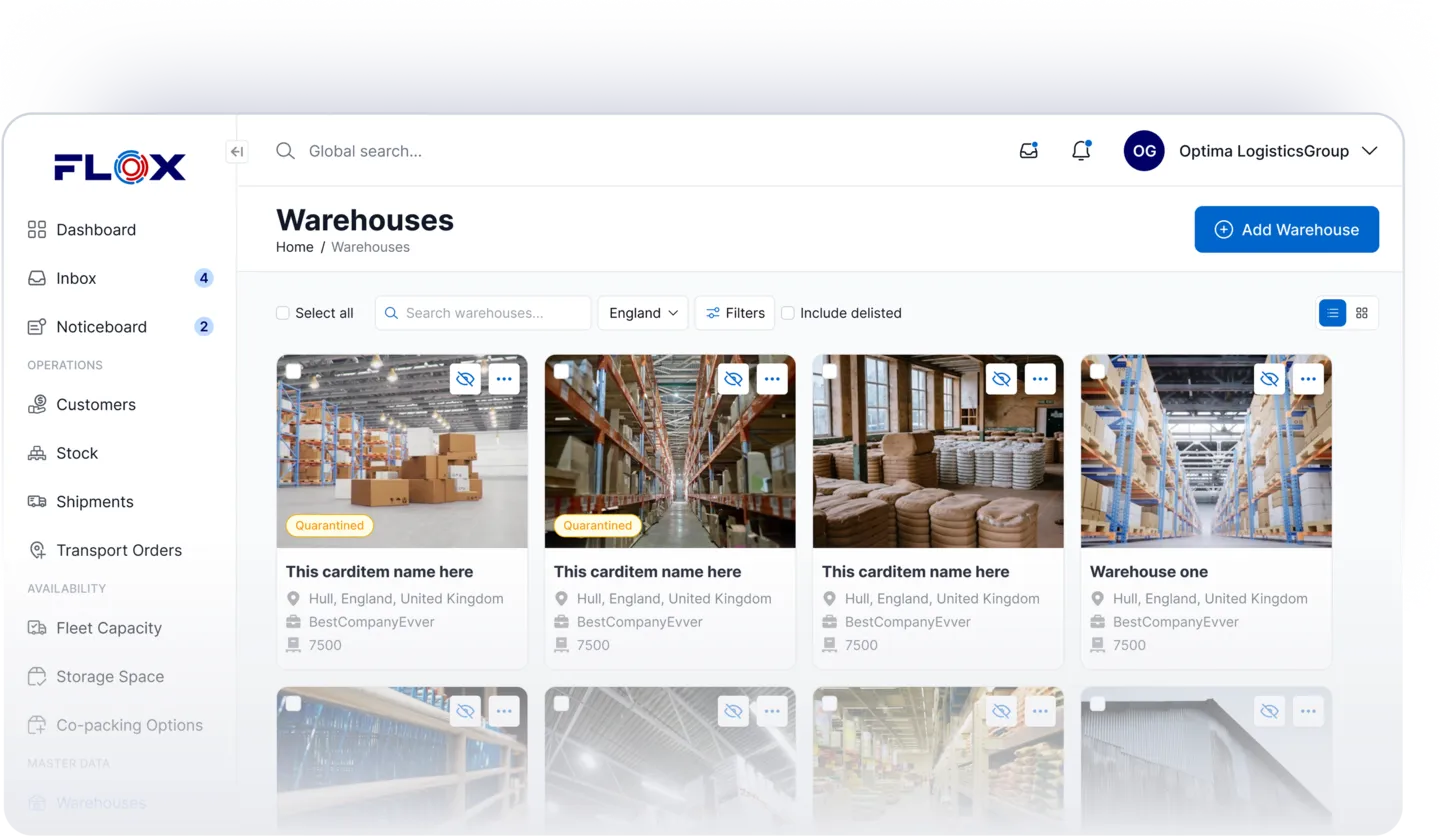Image resolution: width=1440 pixels, height=838 pixels.
Task: Open more options on second Quarantined card
Action: [772, 379]
